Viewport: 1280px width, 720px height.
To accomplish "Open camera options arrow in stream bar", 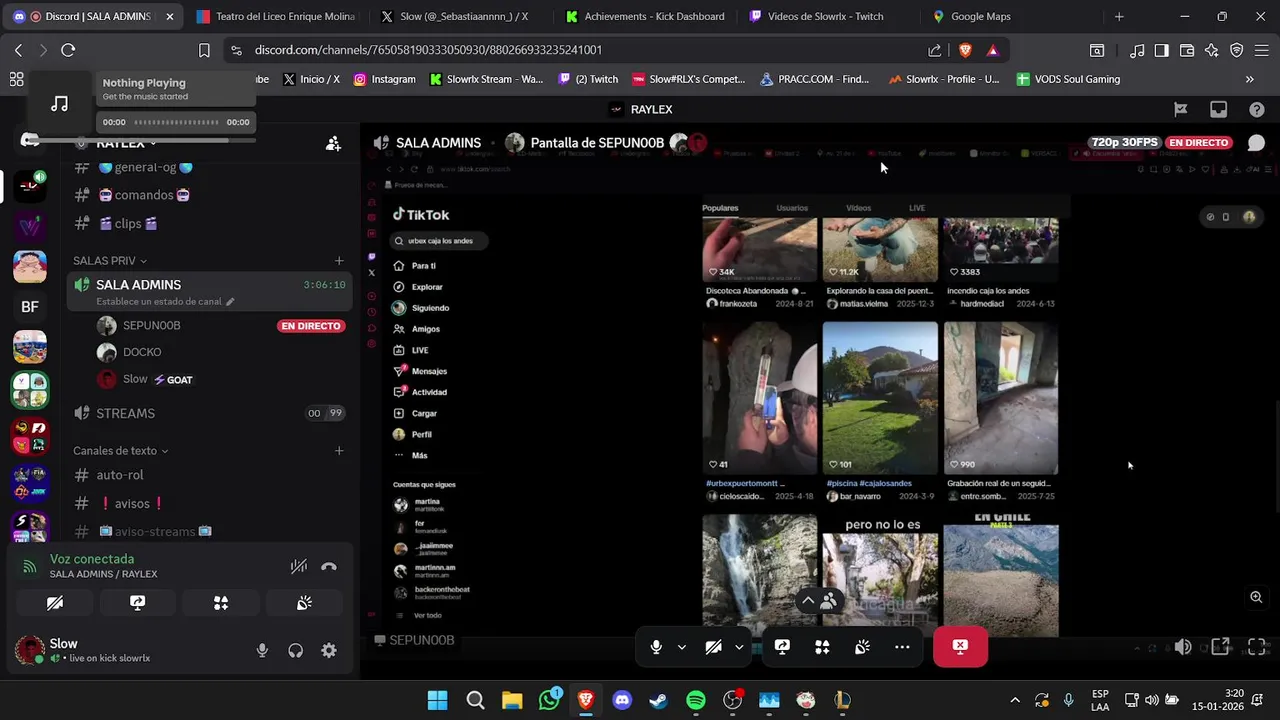I will coord(739,647).
